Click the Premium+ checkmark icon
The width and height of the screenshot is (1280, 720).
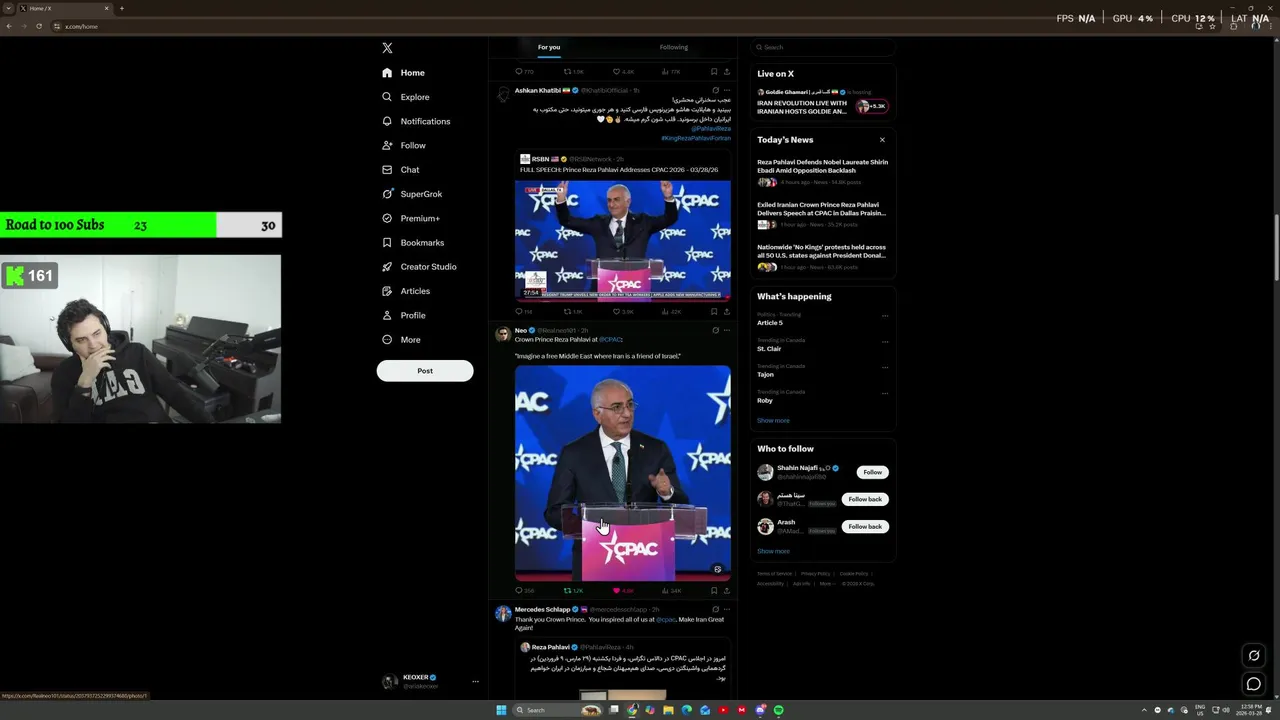click(387, 218)
